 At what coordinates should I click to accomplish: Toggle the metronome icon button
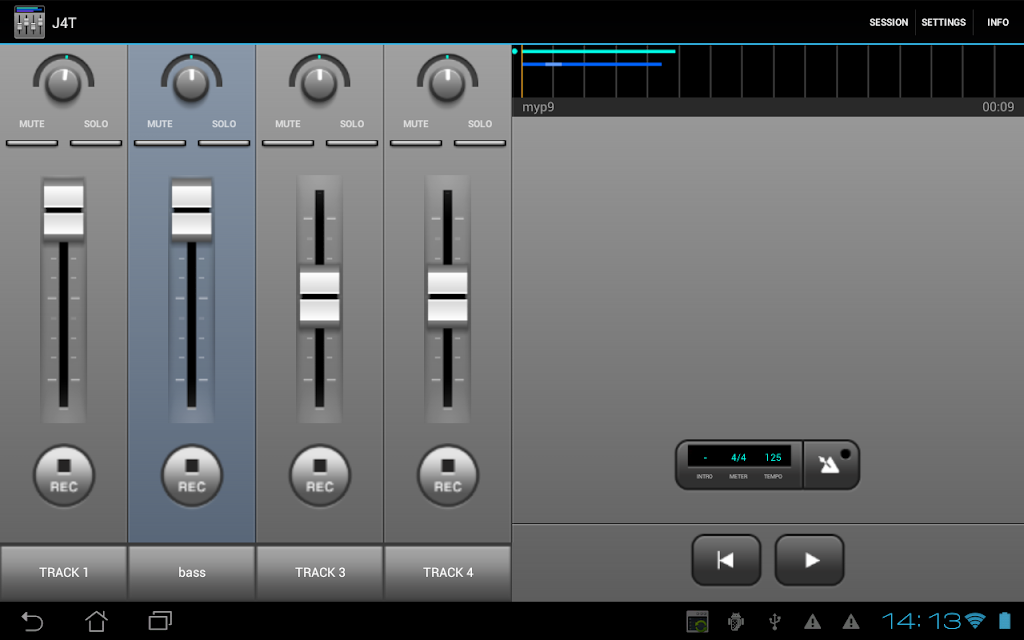(x=831, y=465)
